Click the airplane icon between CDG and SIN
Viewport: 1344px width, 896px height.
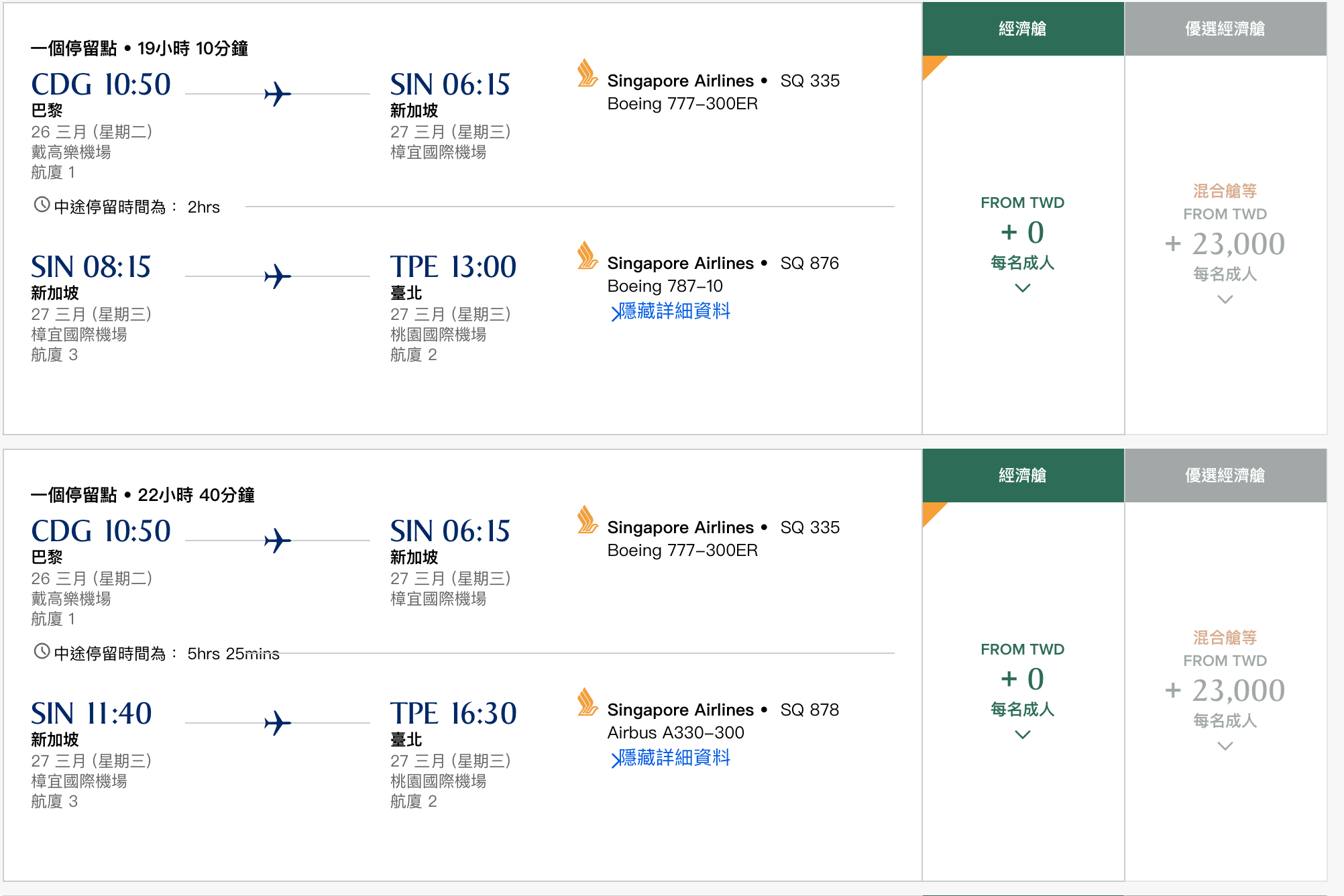(x=278, y=94)
